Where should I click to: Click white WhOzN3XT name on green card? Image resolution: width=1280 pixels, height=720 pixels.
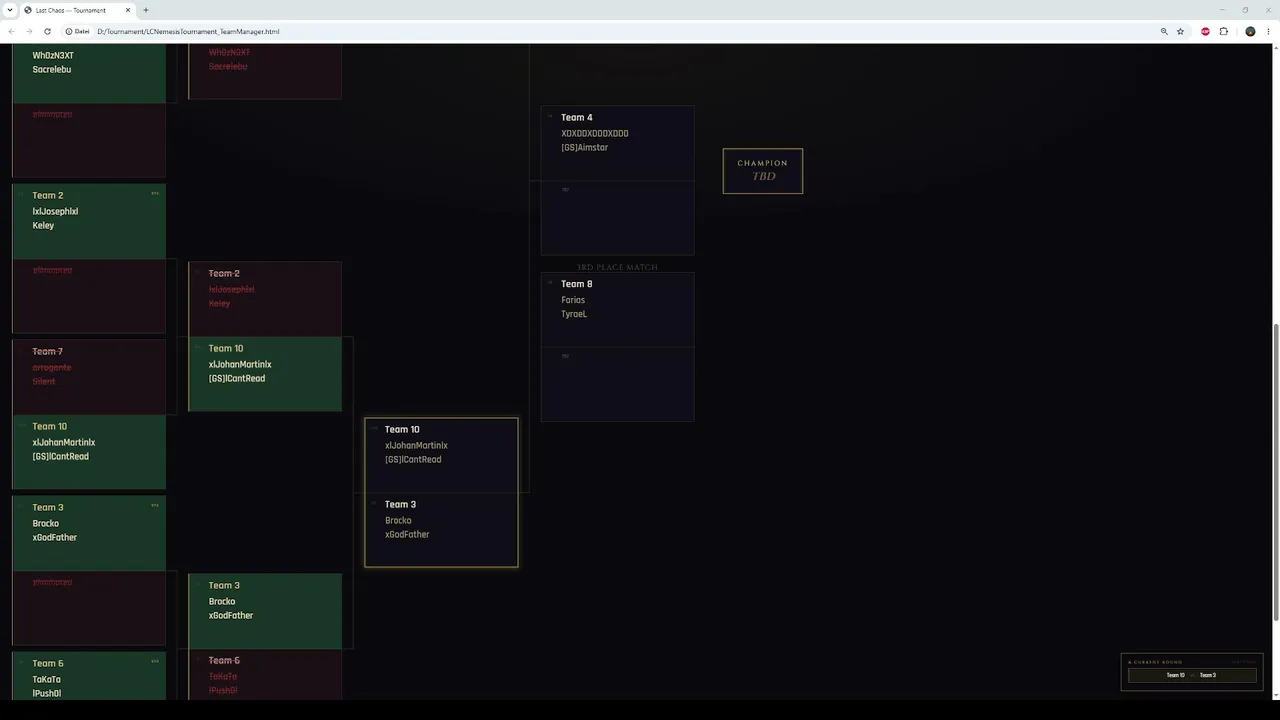[x=53, y=55]
